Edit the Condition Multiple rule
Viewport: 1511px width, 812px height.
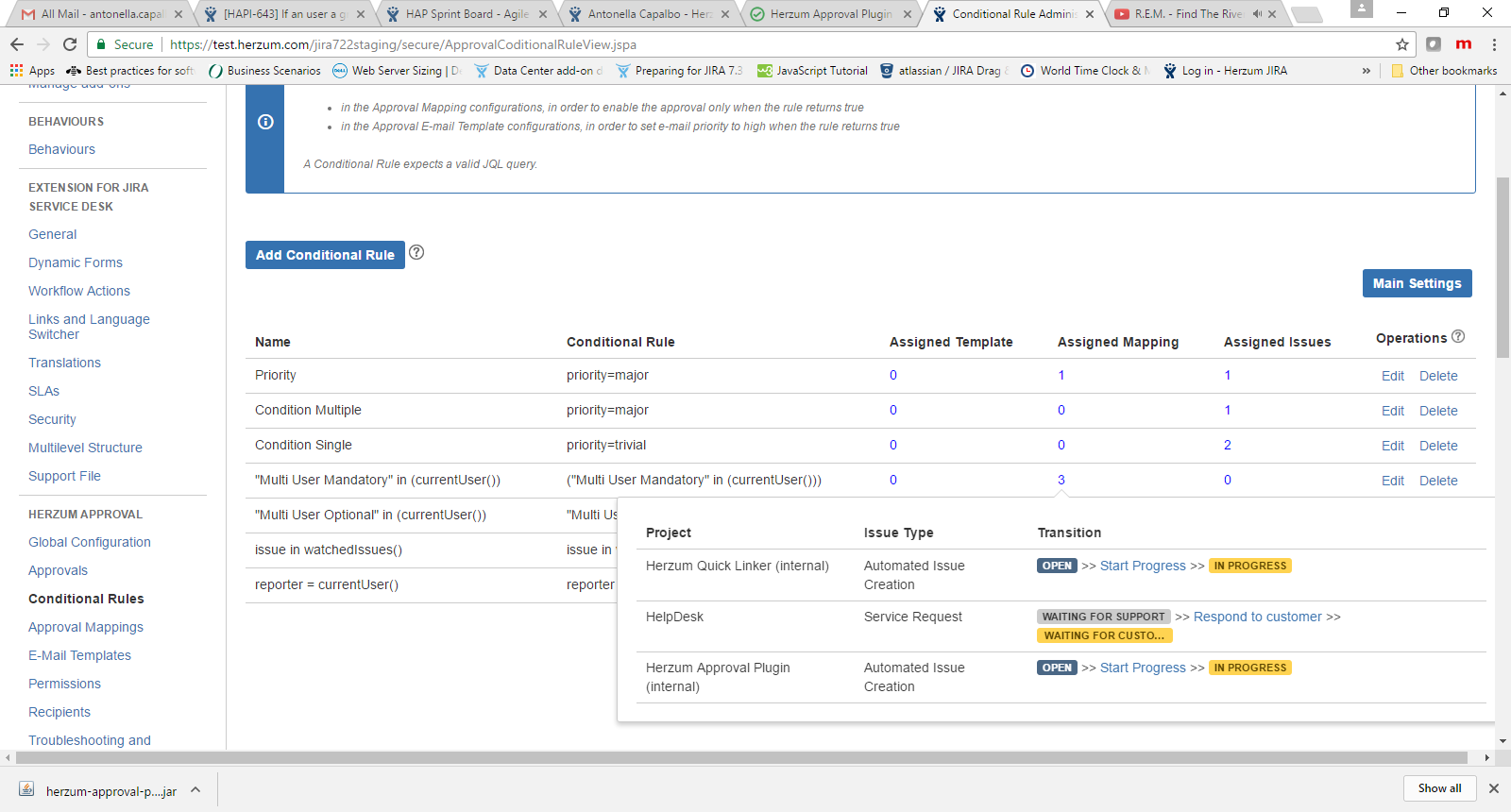(x=1392, y=411)
